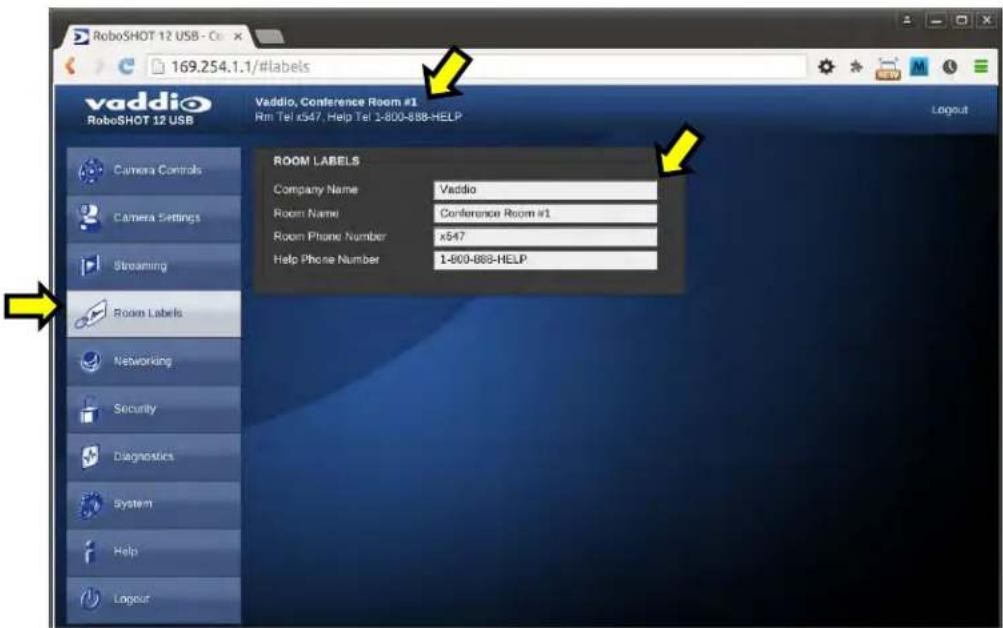The height and width of the screenshot is (628, 1003).
Task: Open Camera Controls joystick icon
Action: click(91, 171)
